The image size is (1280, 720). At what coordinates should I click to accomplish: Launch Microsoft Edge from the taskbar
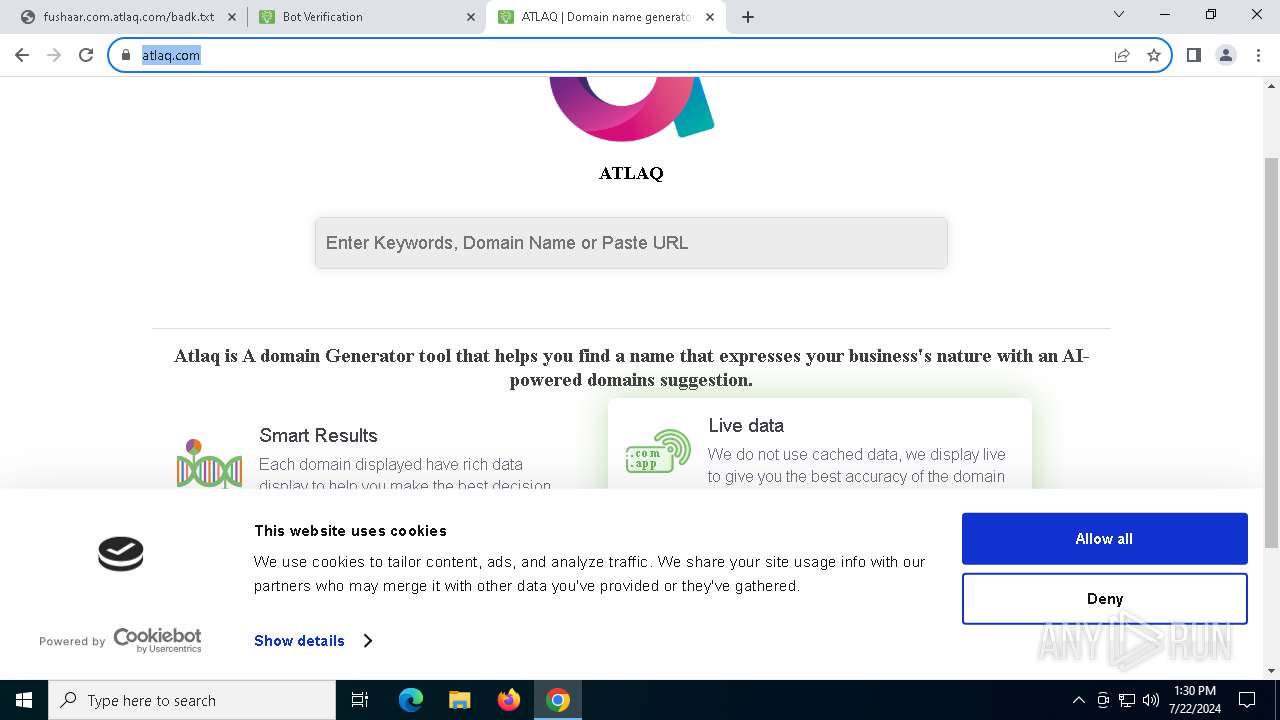point(411,700)
